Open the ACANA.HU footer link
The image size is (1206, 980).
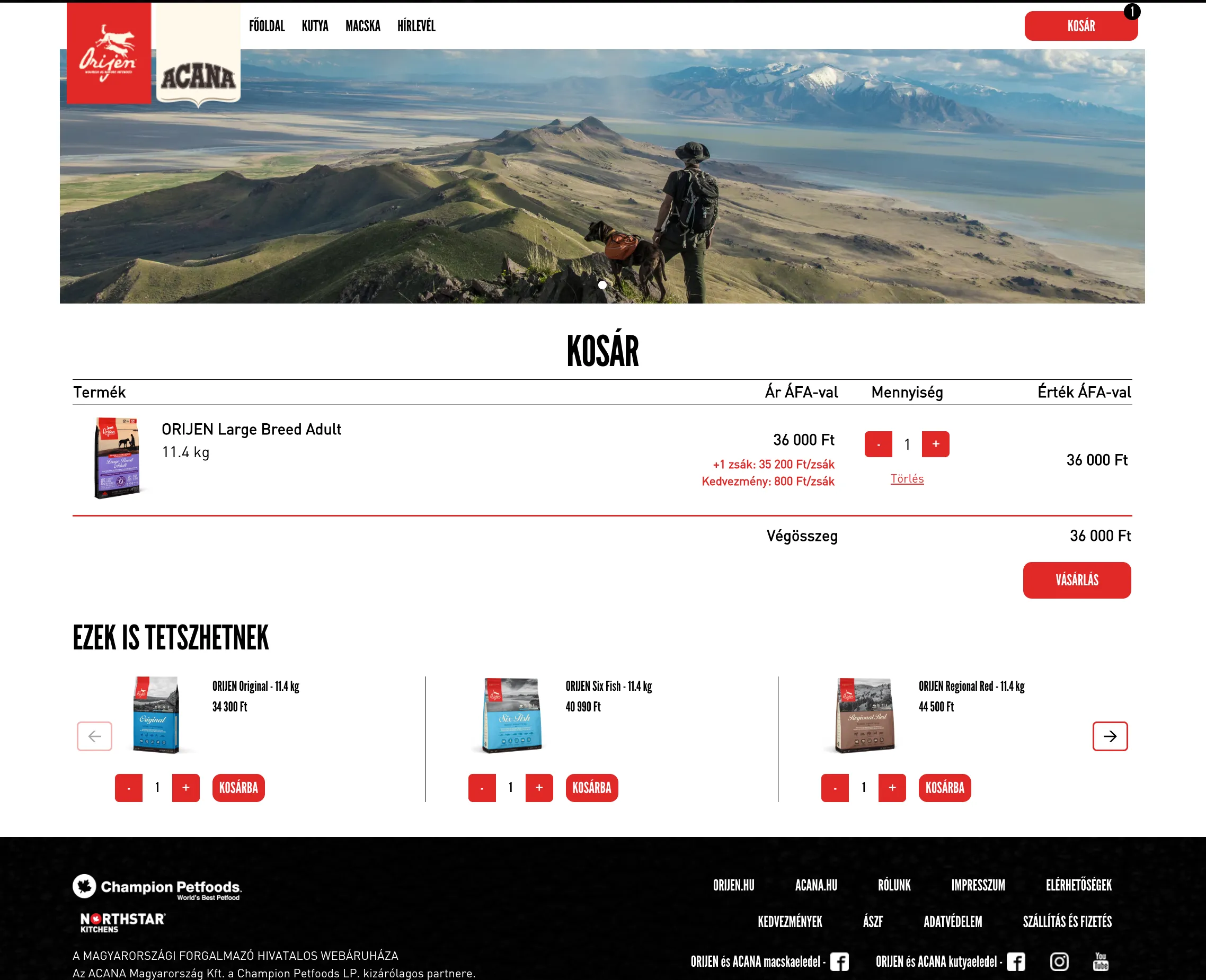click(x=816, y=885)
